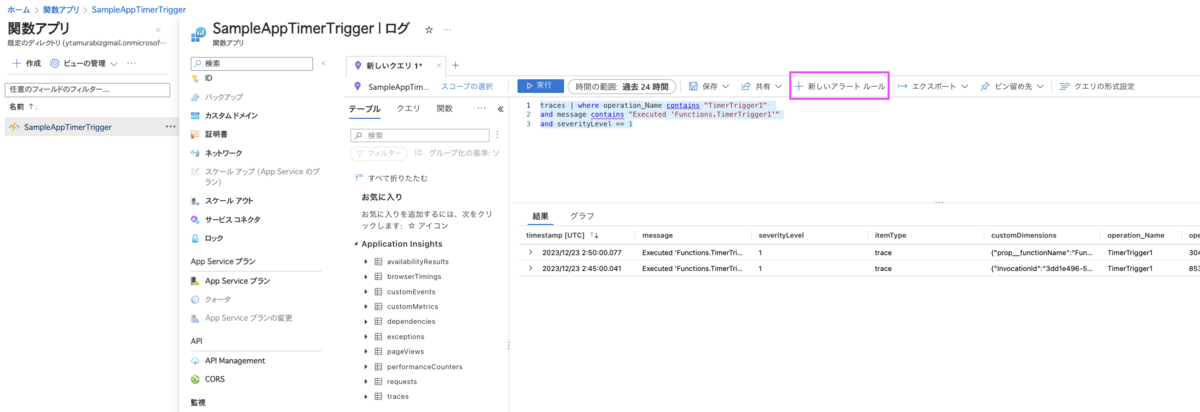This screenshot has width=1200, height=412.
Task: Expand the traces table
Action: point(367,396)
